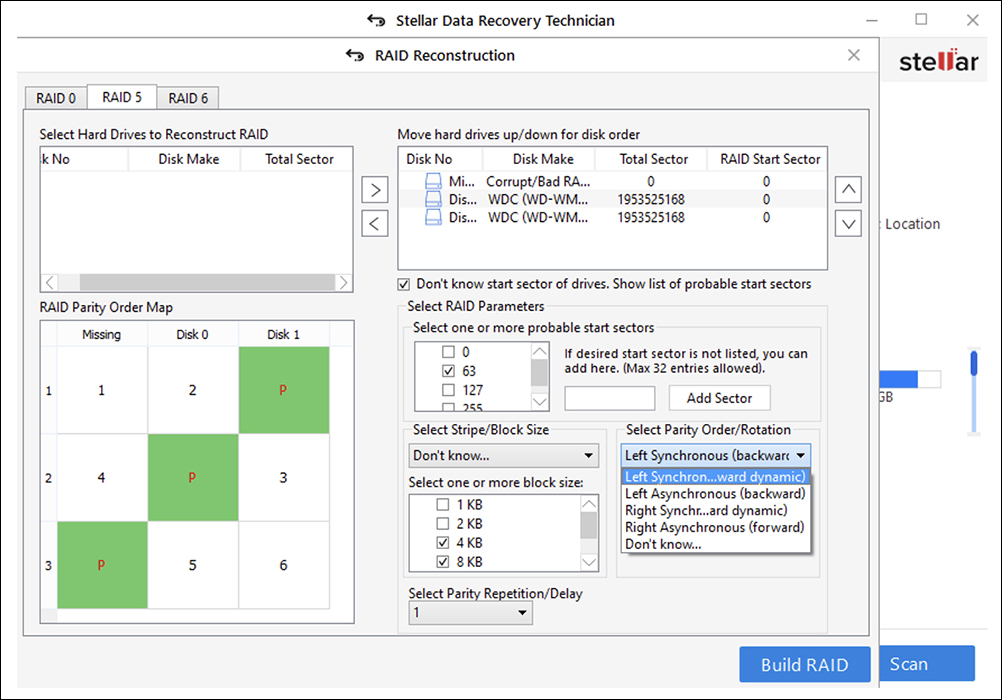Close the RAID Reconstruction dialog
This screenshot has width=1002, height=700.
pyautogui.click(x=854, y=55)
